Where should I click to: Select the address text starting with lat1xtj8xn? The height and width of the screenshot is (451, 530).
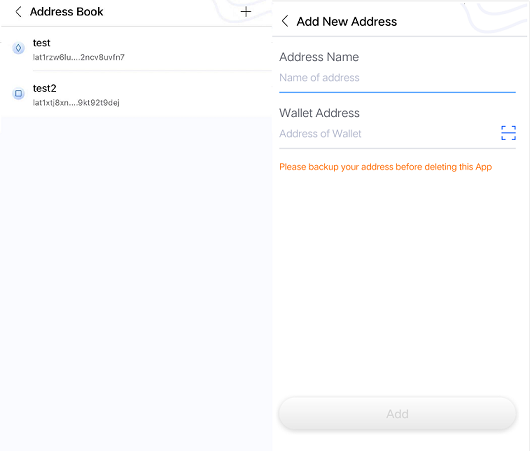(76, 102)
